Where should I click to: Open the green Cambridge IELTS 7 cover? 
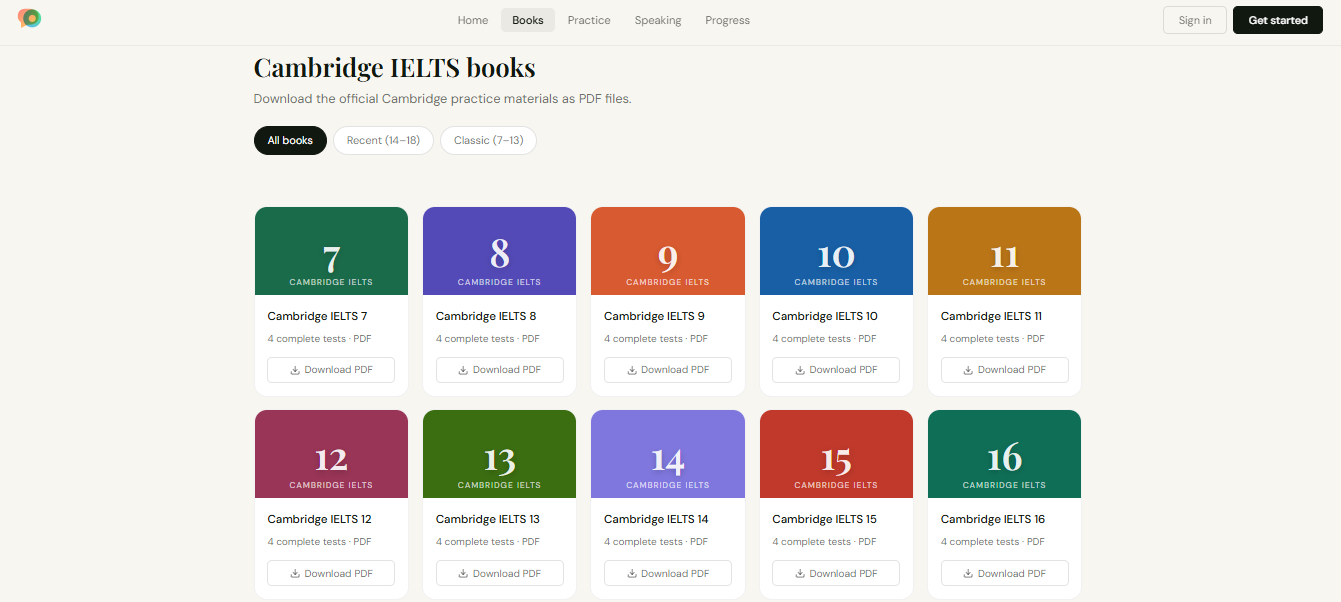pyautogui.click(x=331, y=251)
